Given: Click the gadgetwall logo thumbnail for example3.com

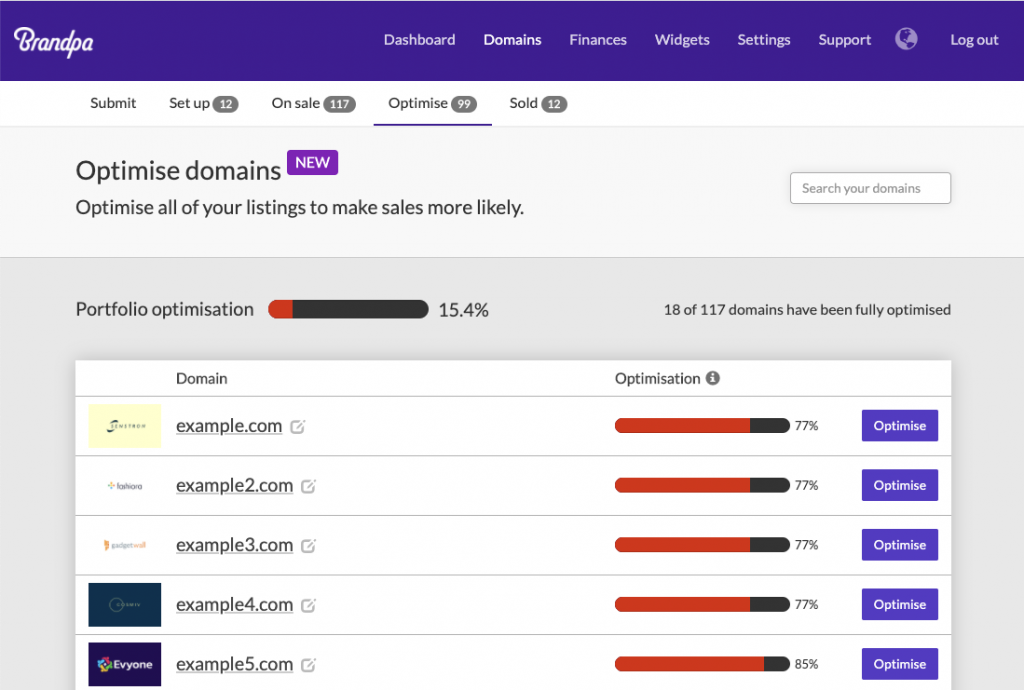Looking at the screenshot, I should 125,545.
